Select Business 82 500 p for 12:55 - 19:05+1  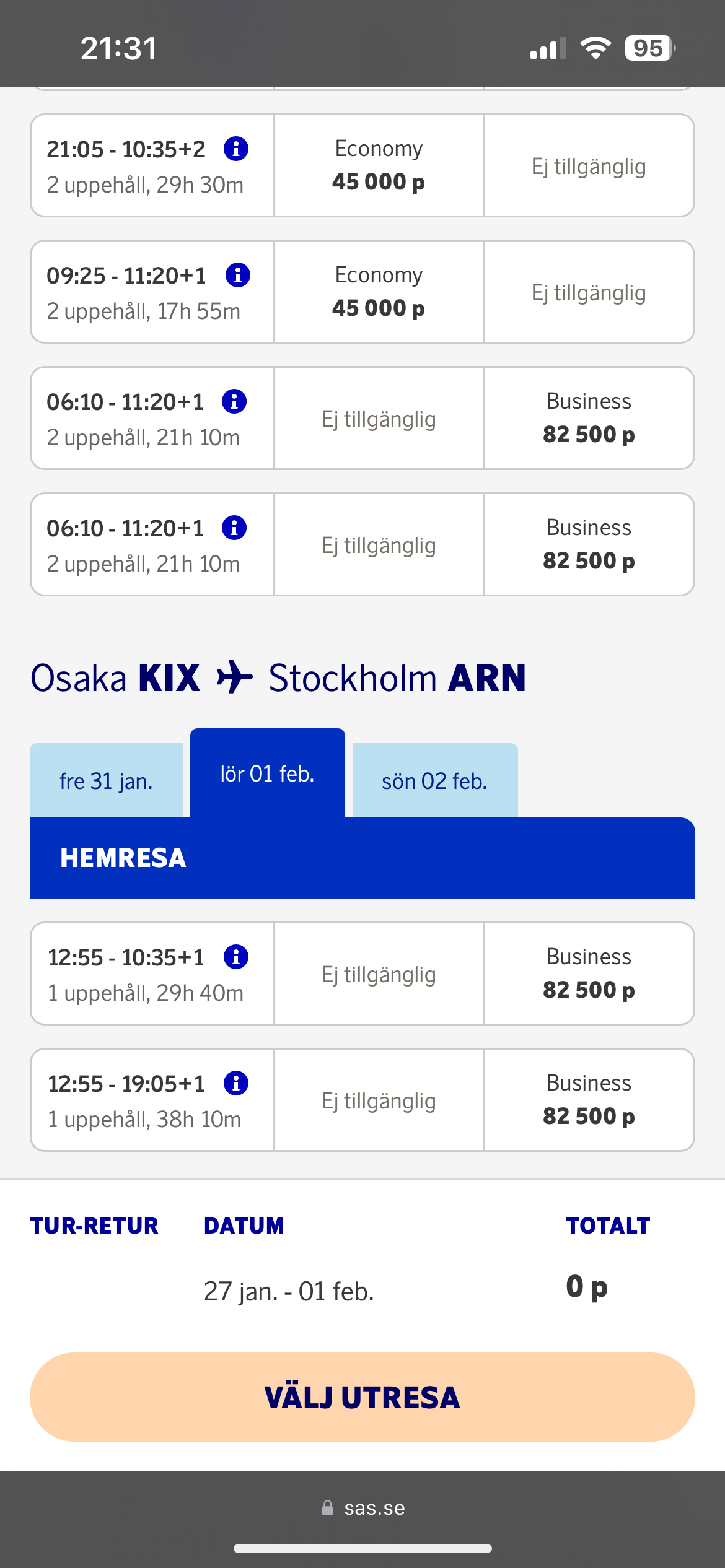589,1100
